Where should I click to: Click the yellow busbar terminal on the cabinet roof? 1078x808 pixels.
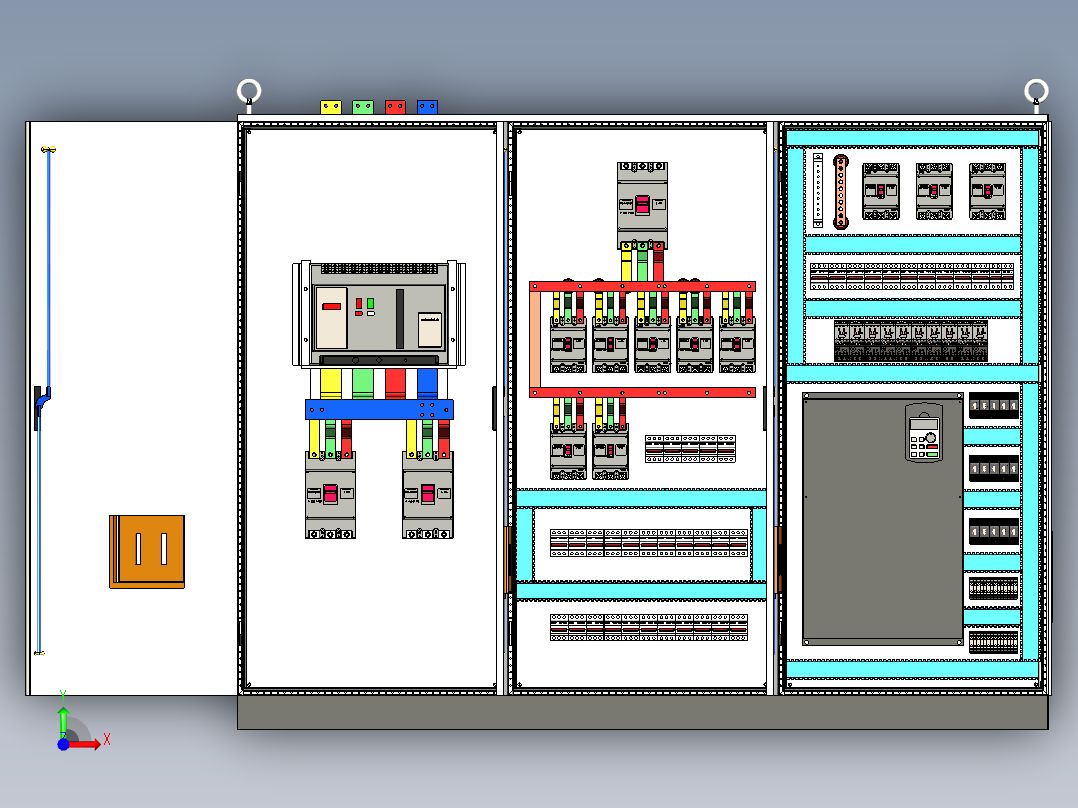[331, 107]
